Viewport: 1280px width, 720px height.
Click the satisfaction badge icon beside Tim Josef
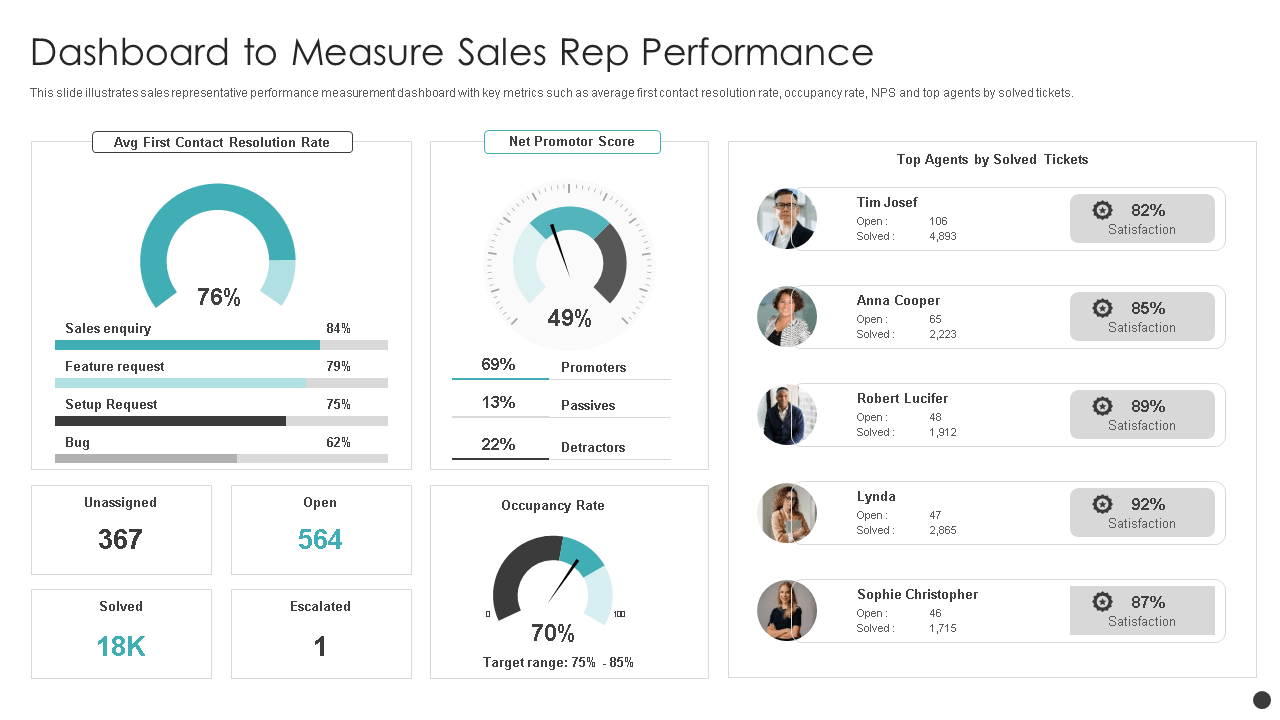(1102, 210)
